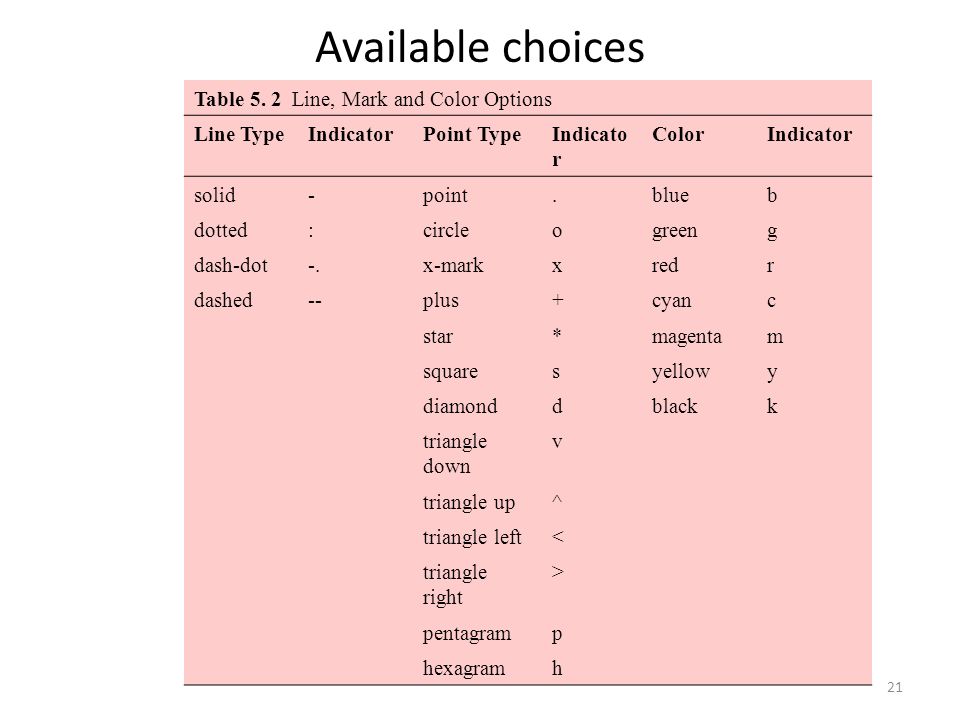Viewport: 960px width, 720px height.
Task: Select the 'magenta' color cell
Action: pyautogui.click(x=686, y=337)
